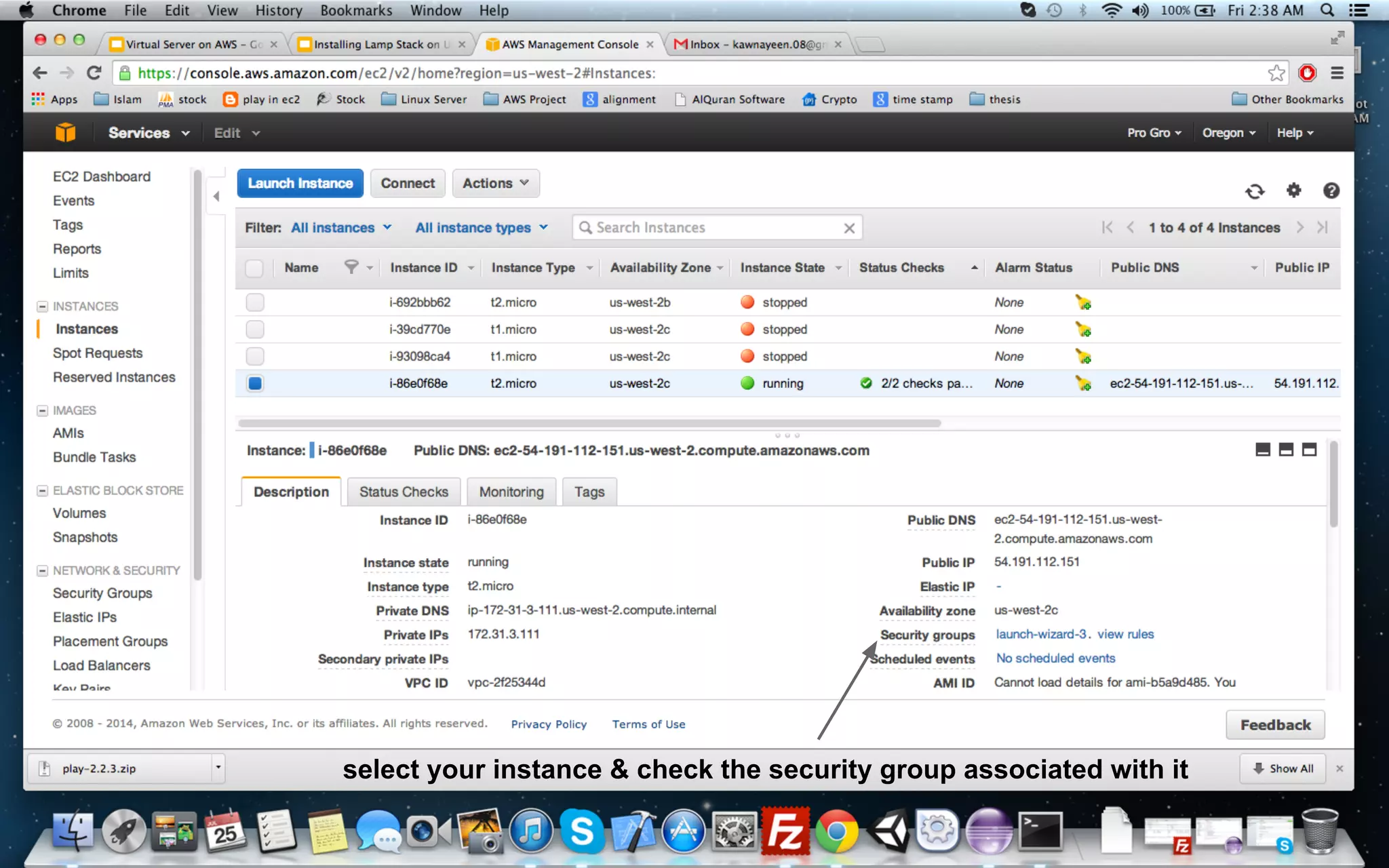Jump to last page of instances
Screen dimensions: 1389x868
pos(1322,227)
